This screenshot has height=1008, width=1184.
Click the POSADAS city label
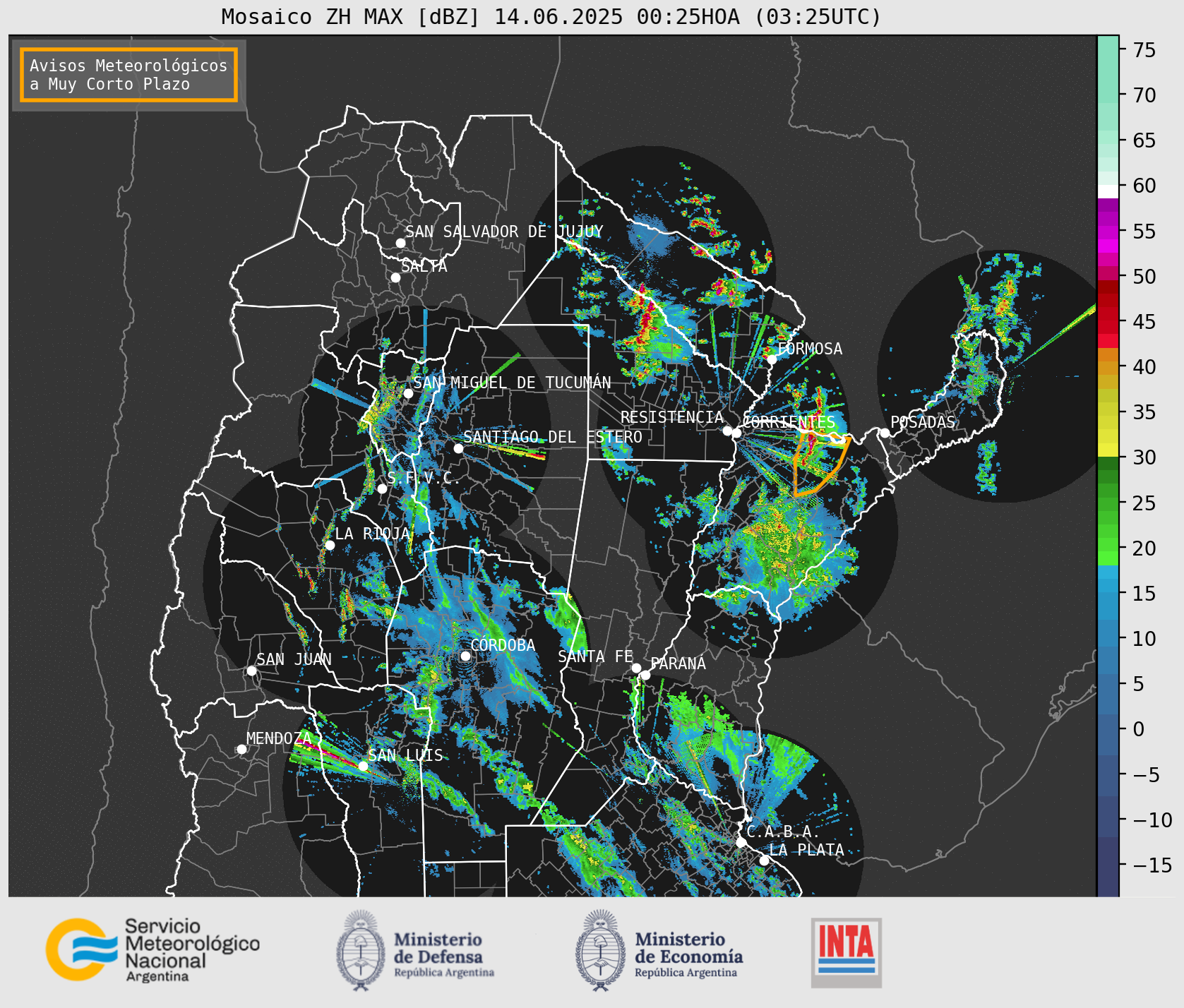[x=923, y=422]
